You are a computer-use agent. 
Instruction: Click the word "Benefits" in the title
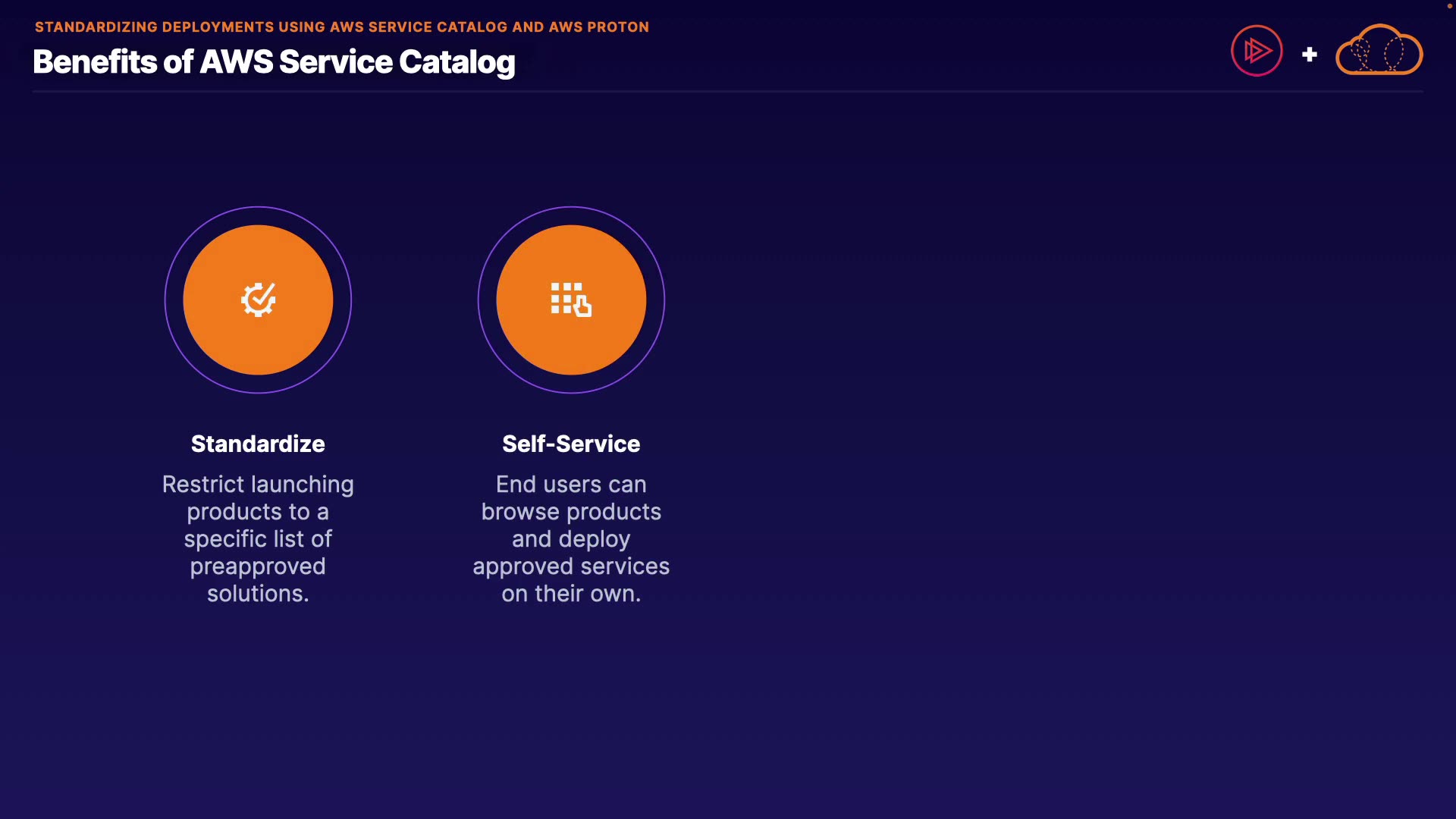click(94, 62)
